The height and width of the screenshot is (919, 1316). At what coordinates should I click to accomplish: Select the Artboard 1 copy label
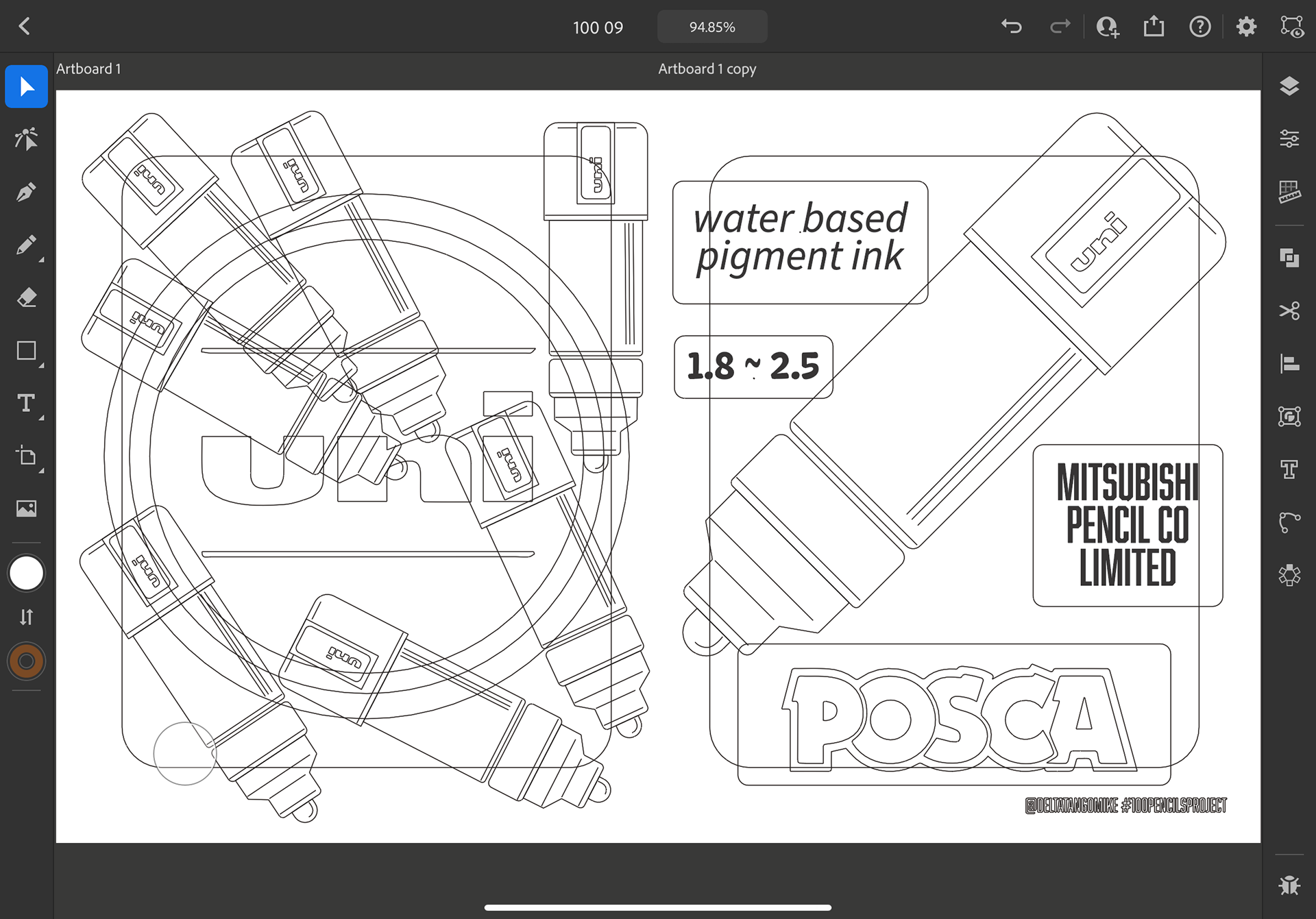707,69
